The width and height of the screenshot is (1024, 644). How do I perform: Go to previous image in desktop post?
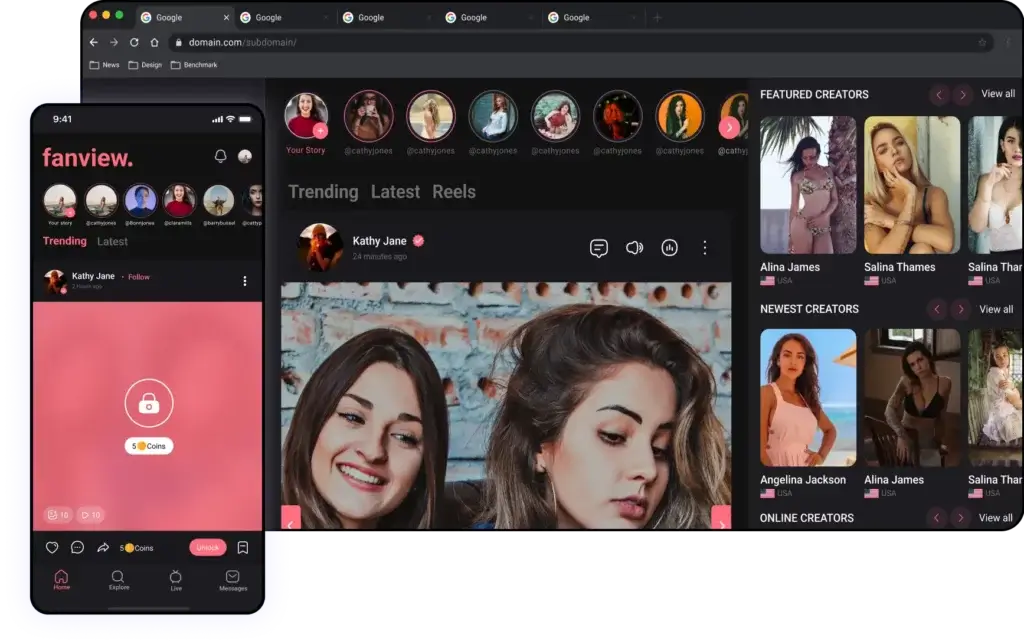tap(291, 518)
